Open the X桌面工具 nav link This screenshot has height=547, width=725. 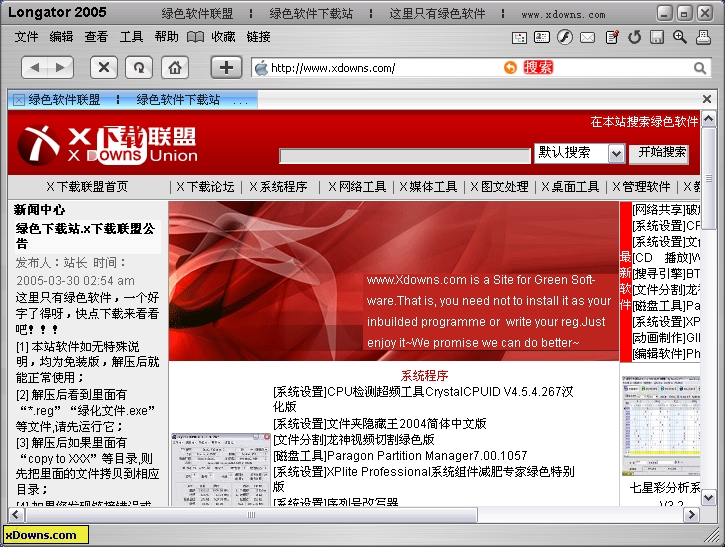click(570, 187)
